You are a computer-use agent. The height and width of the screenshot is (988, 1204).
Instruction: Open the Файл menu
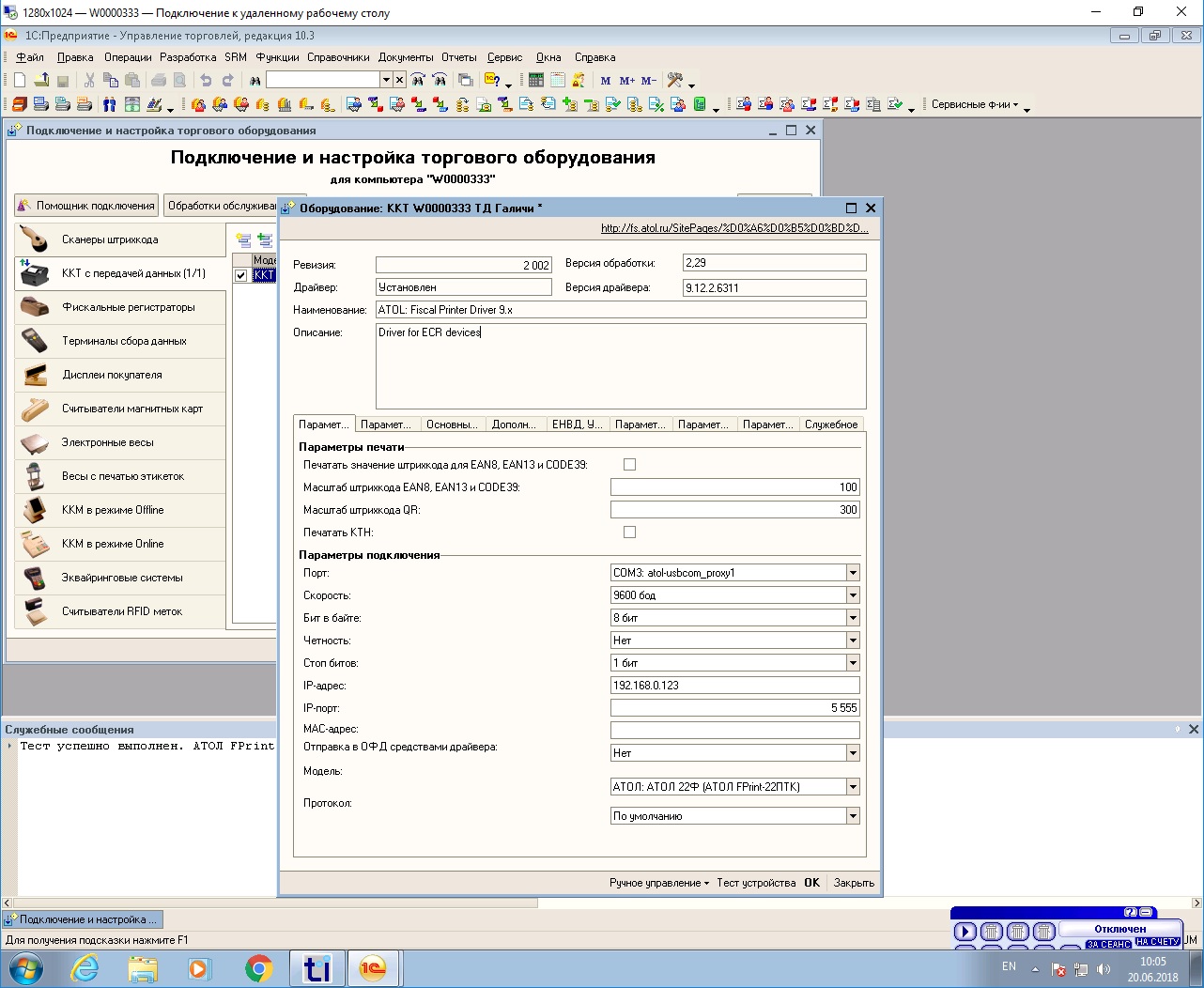30,57
